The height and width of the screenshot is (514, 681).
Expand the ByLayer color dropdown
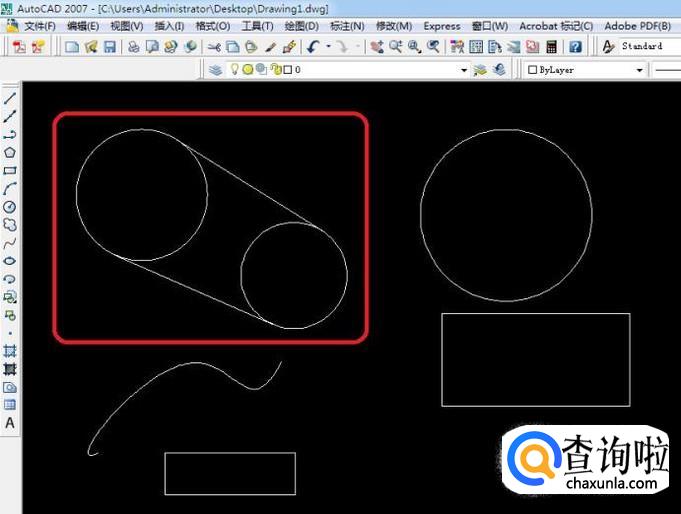click(639, 70)
